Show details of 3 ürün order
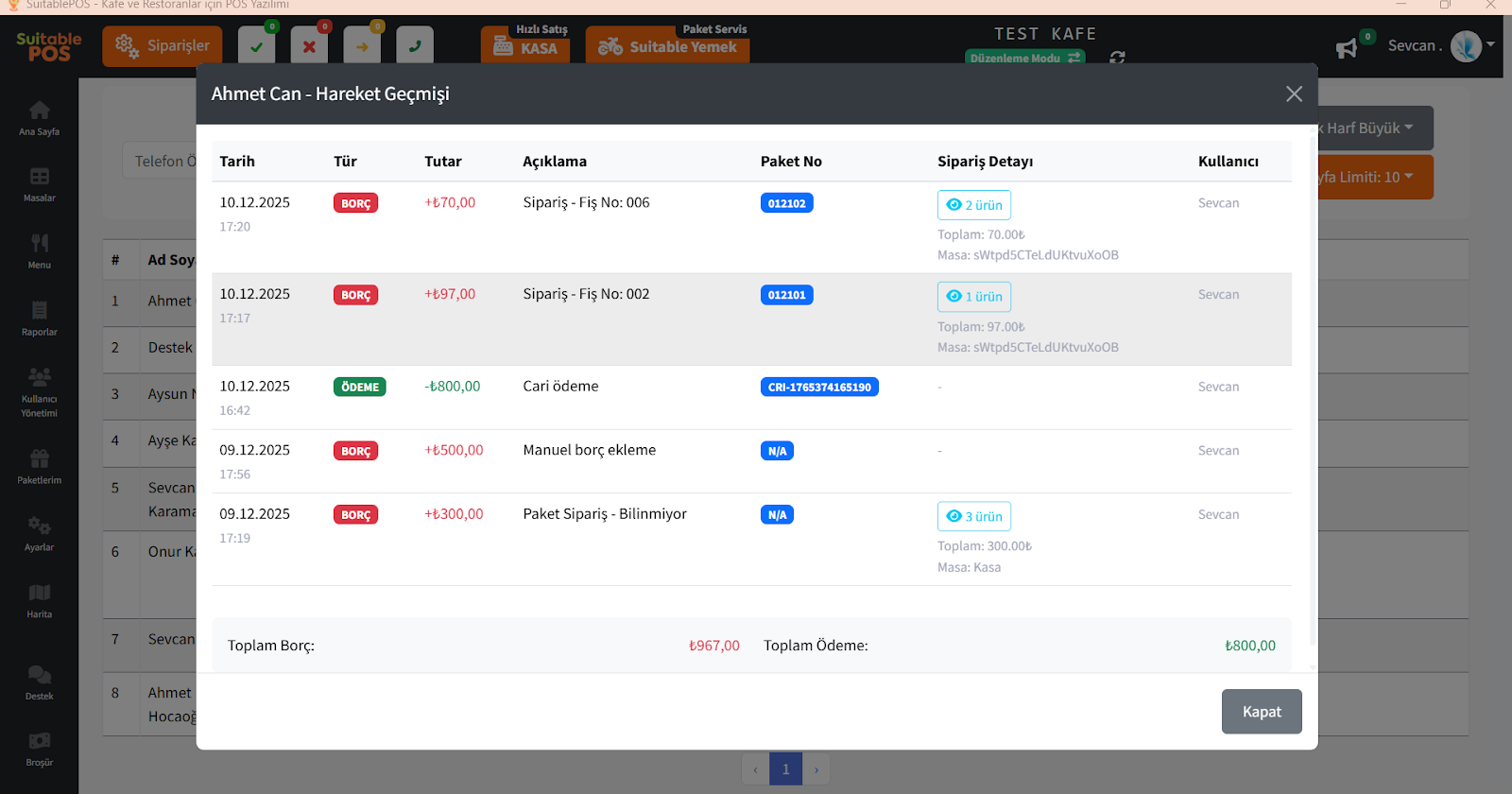 (x=974, y=517)
